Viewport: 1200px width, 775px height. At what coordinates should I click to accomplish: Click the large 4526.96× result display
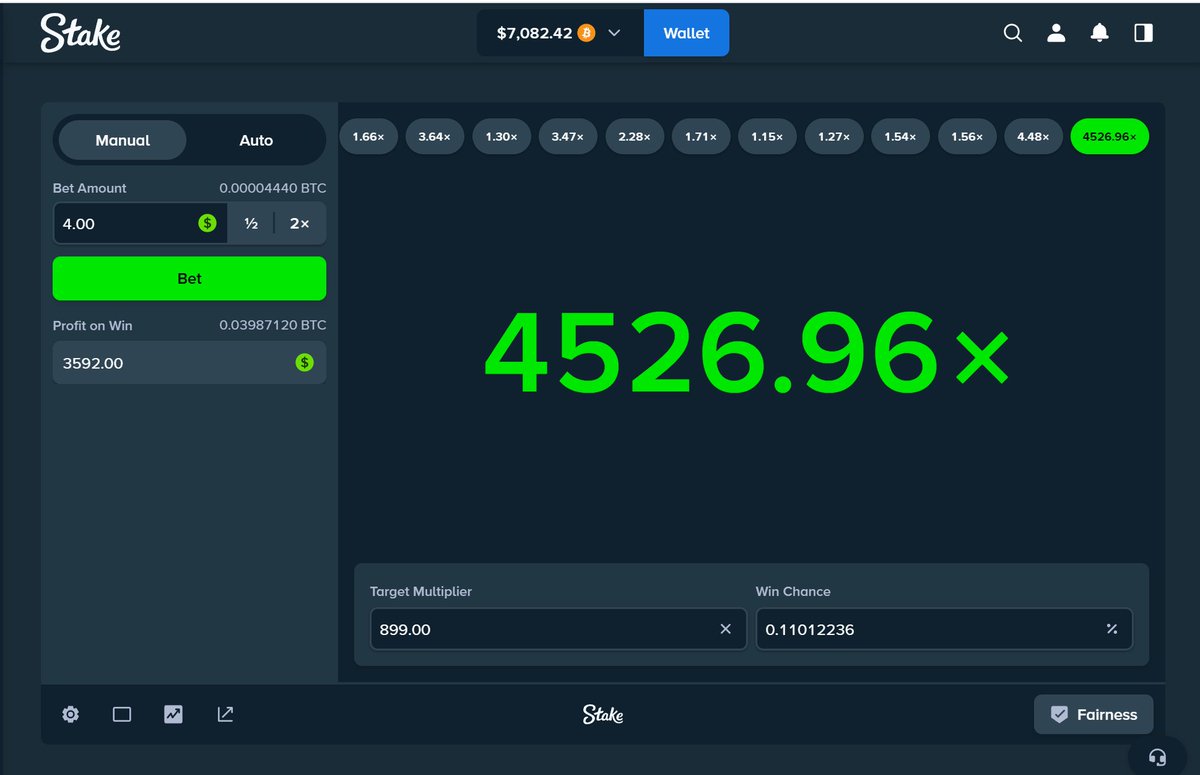[747, 350]
